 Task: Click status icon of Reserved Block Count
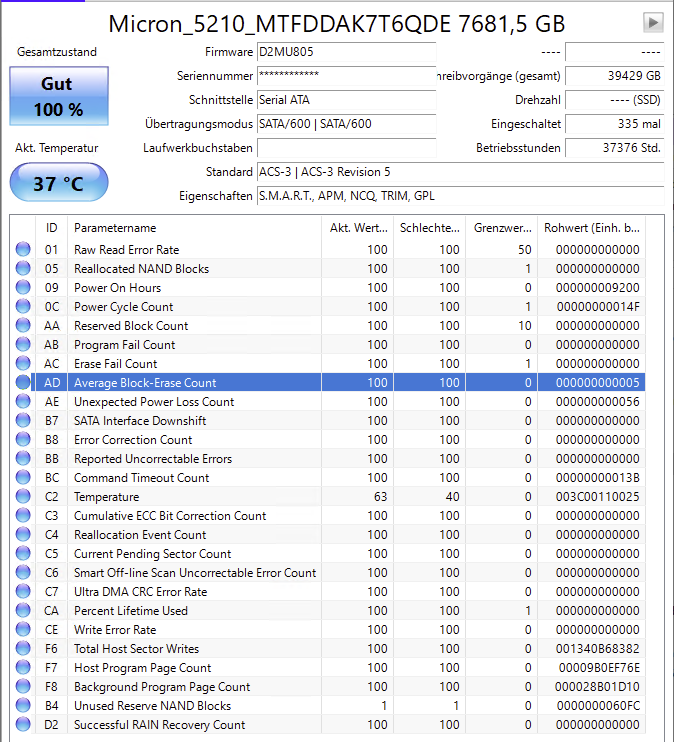point(23,326)
